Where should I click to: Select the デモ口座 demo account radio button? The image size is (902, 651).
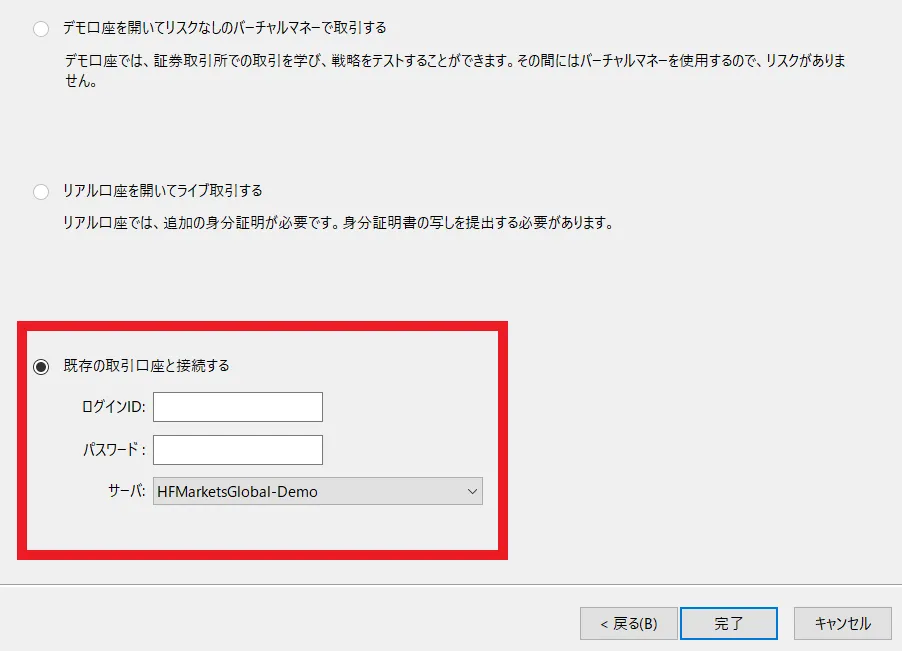pyautogui.click(x=40, y=29)
